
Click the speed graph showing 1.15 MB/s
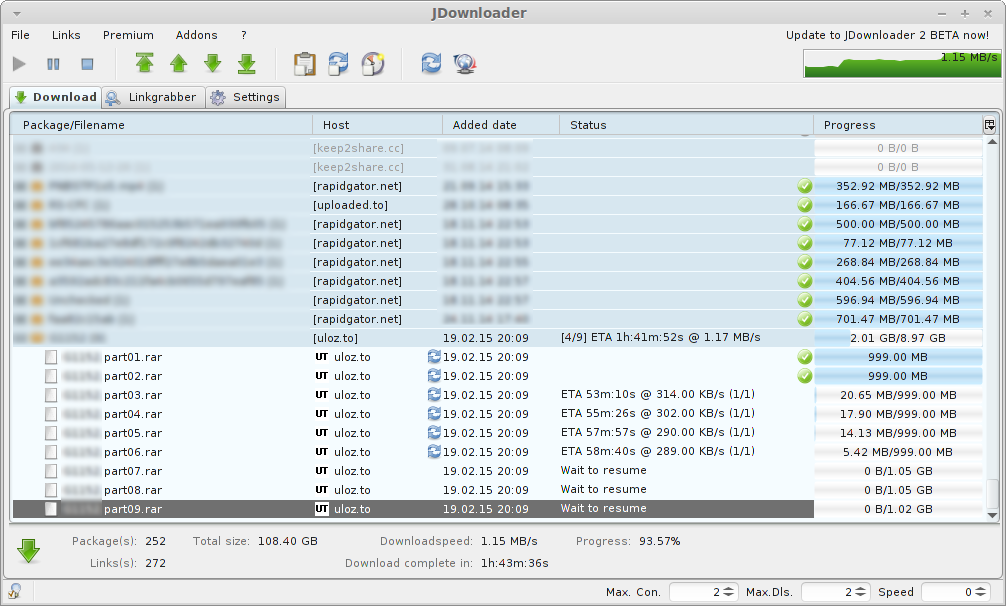(x=902, y=63)
